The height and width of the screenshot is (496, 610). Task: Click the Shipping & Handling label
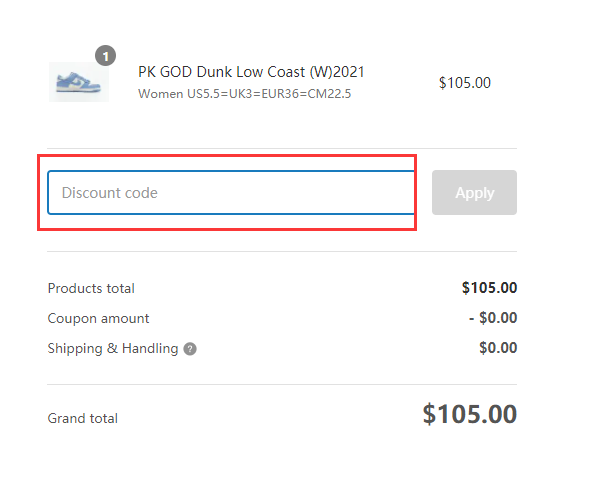[113, 348]
